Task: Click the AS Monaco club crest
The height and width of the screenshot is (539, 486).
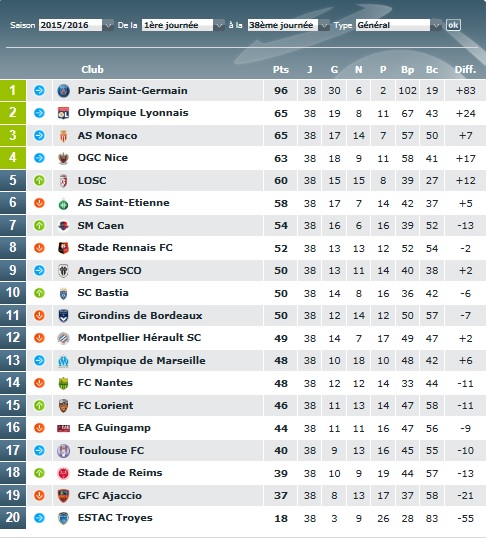Action: click(63, 136)
